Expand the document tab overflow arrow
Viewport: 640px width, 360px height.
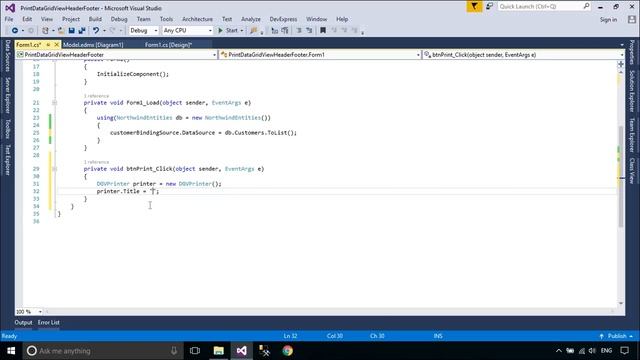(x=622, y=45)
